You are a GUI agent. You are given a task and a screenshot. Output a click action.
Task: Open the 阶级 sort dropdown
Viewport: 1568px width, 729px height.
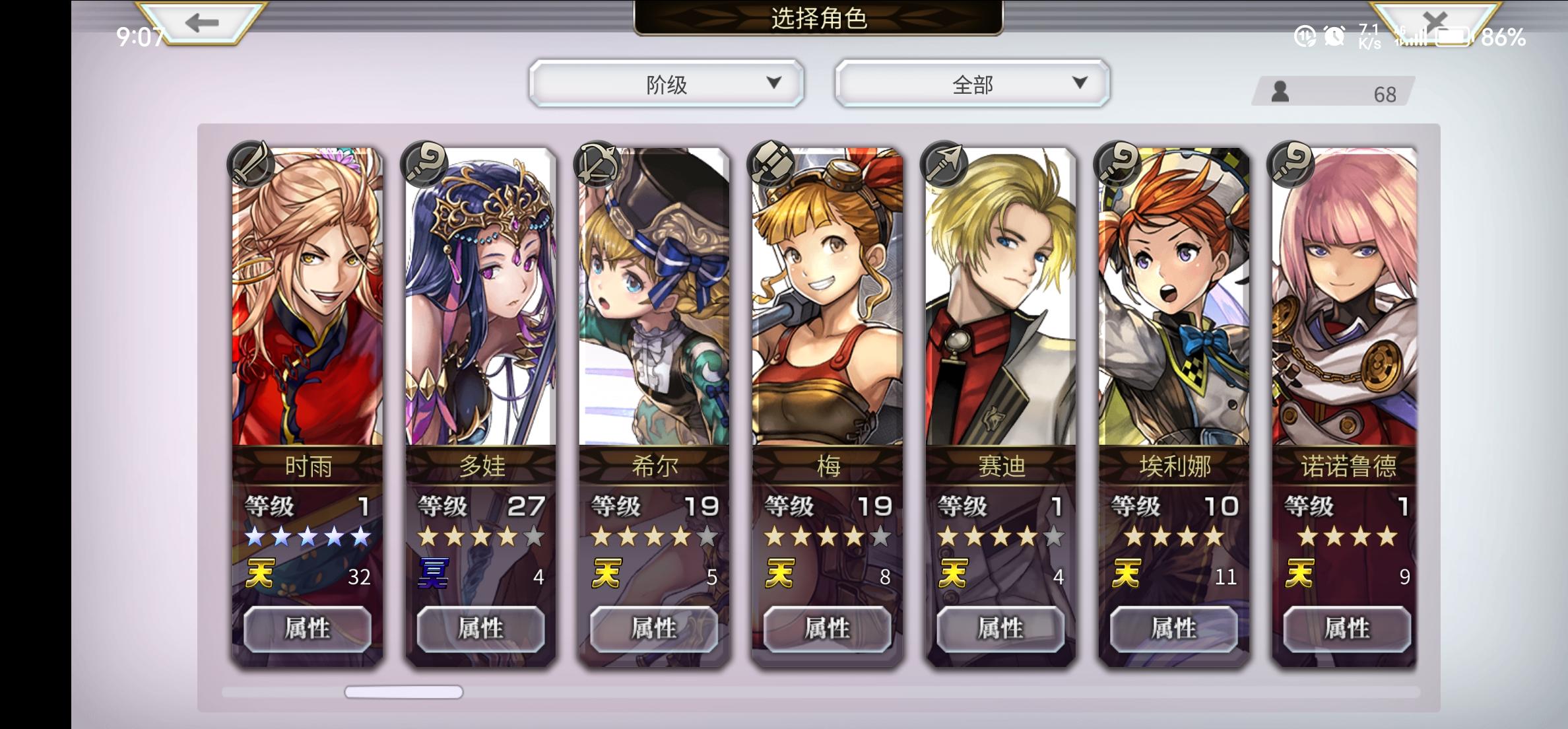[667, 84]
